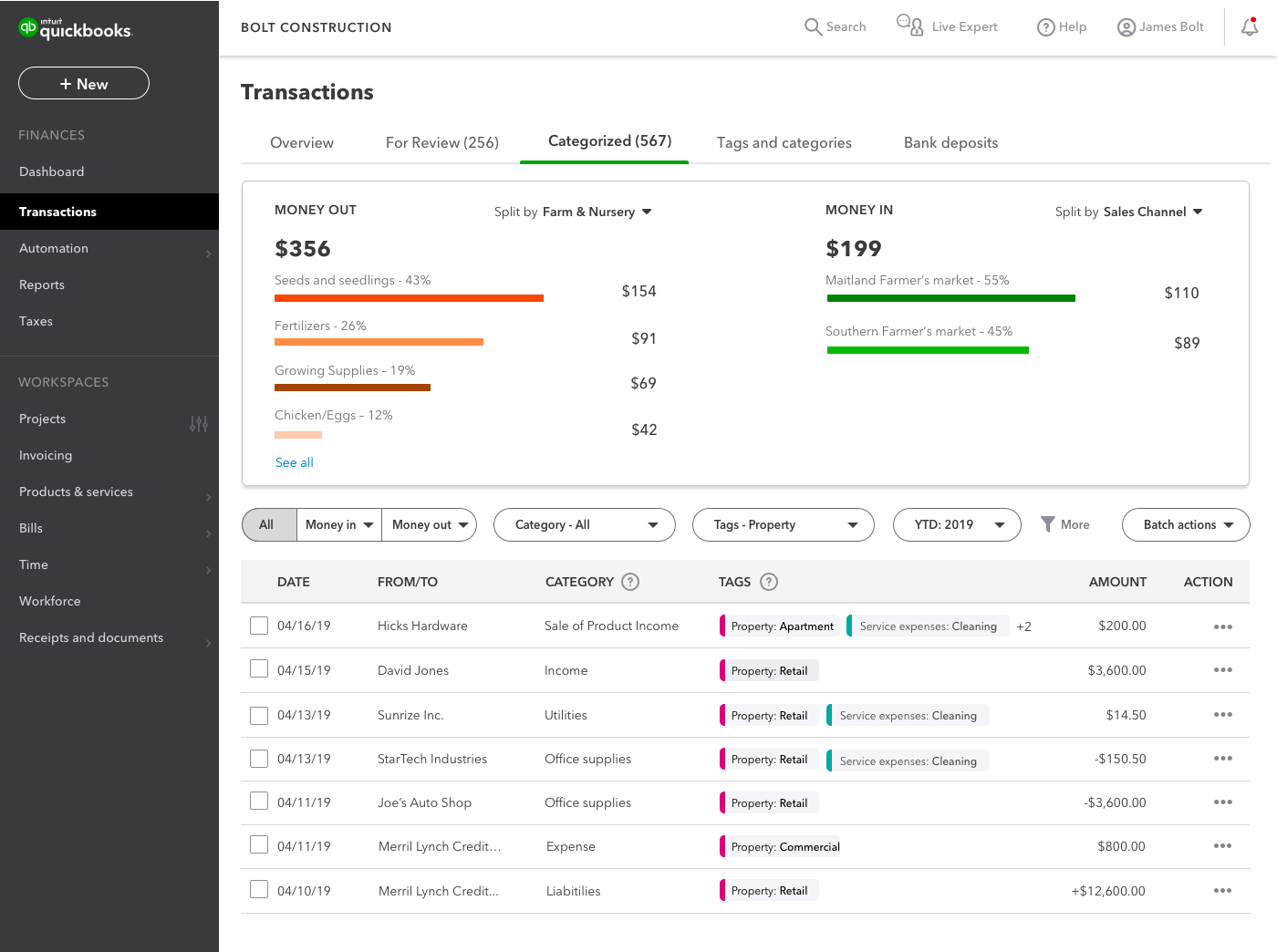
Task: Click the Fertilizers orange bar
Action: click(379, 342)
